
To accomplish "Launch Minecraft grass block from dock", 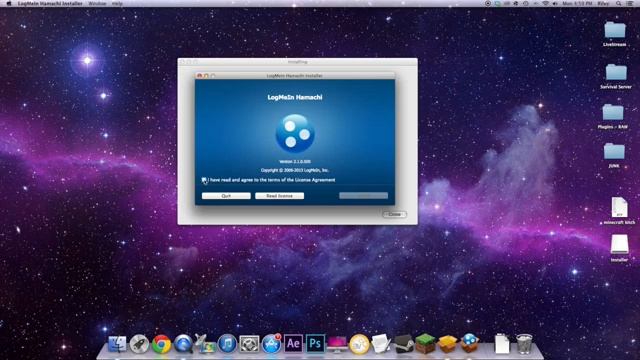I will click(425, 344).
